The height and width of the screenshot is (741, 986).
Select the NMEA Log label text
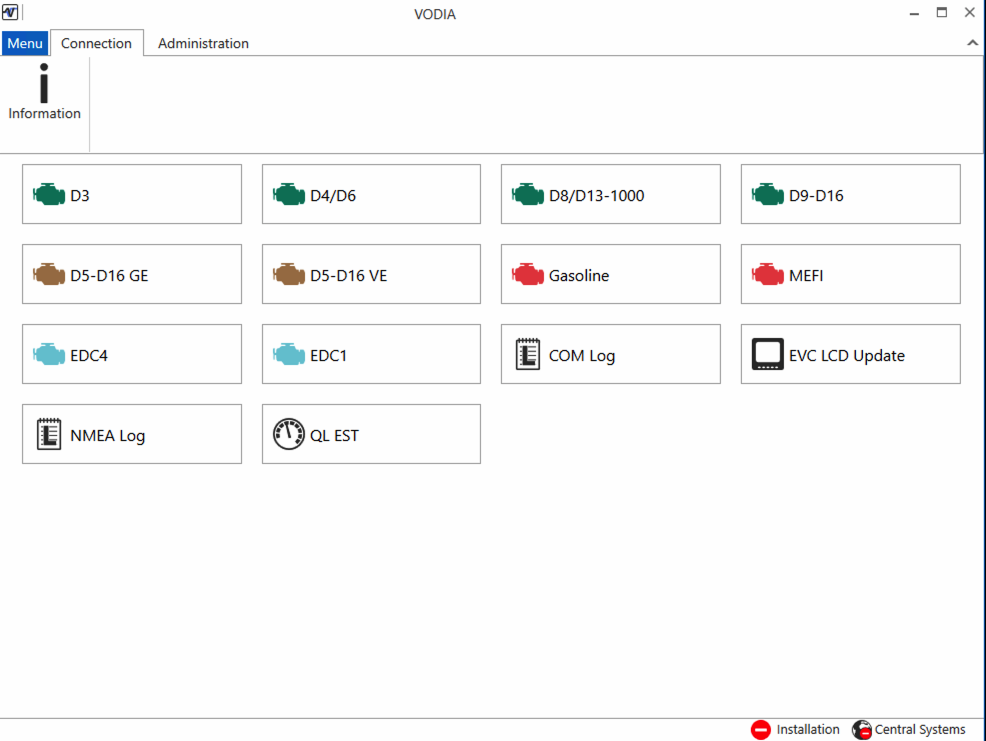coord(108,435)
